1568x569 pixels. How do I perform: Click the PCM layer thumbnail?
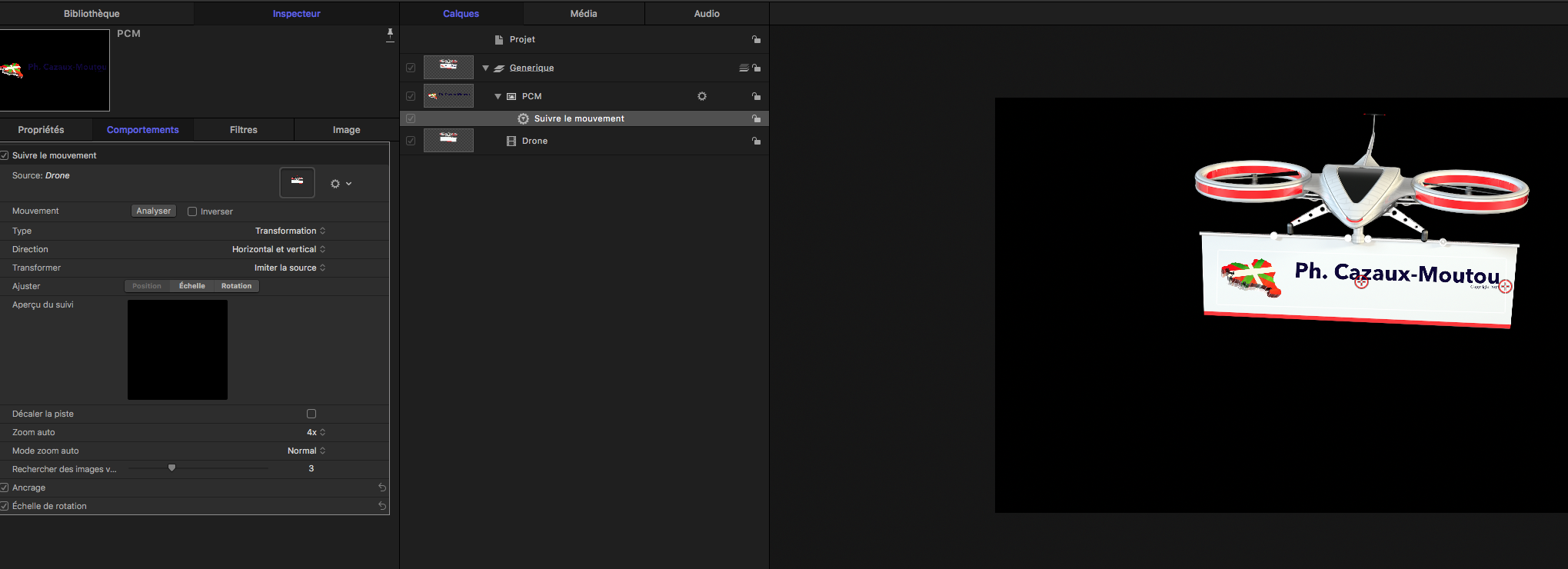448,95
